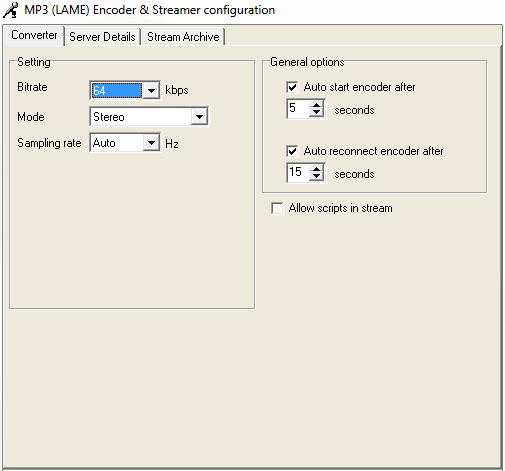
Task: Switch to the Stream Archive tab
Action: pyautogui.click(x=183, y=37)
